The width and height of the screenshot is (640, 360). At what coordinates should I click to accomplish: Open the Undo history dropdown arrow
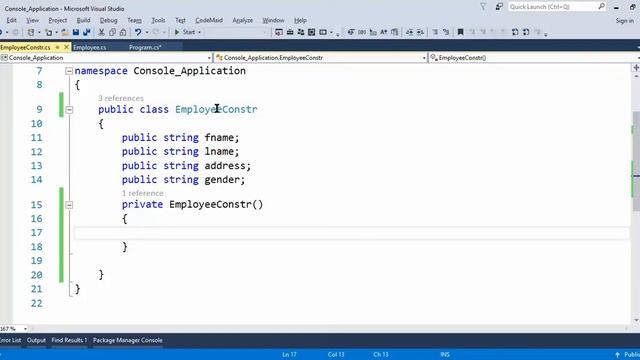147,32
